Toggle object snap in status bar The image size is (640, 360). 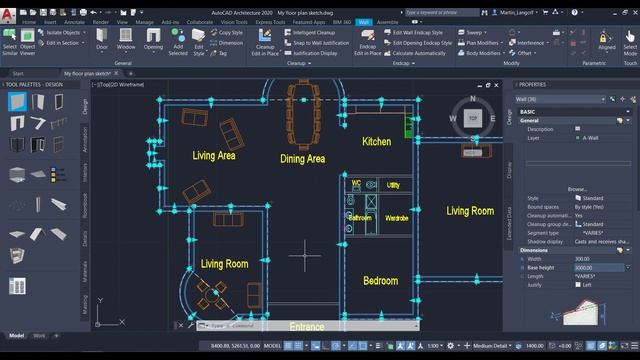pos(362,346)
